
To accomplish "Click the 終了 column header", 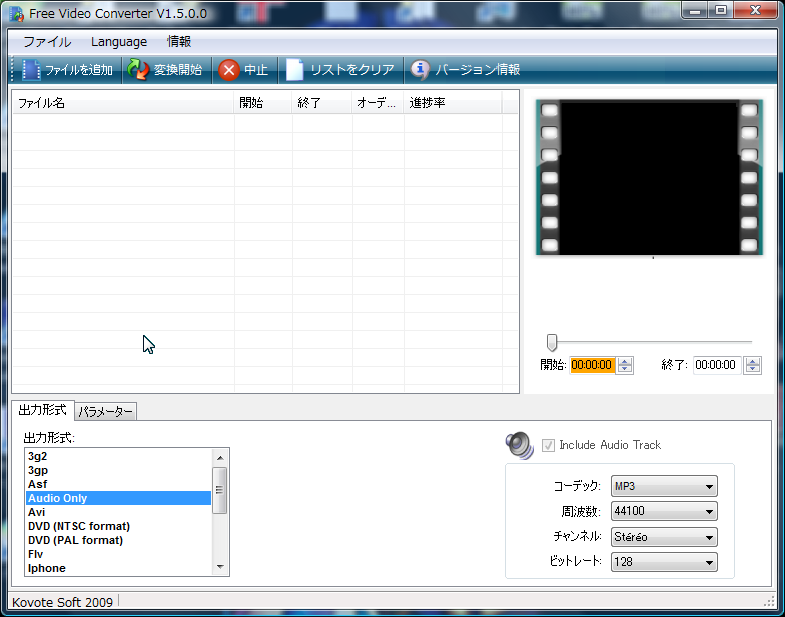I will pos(322,103).
